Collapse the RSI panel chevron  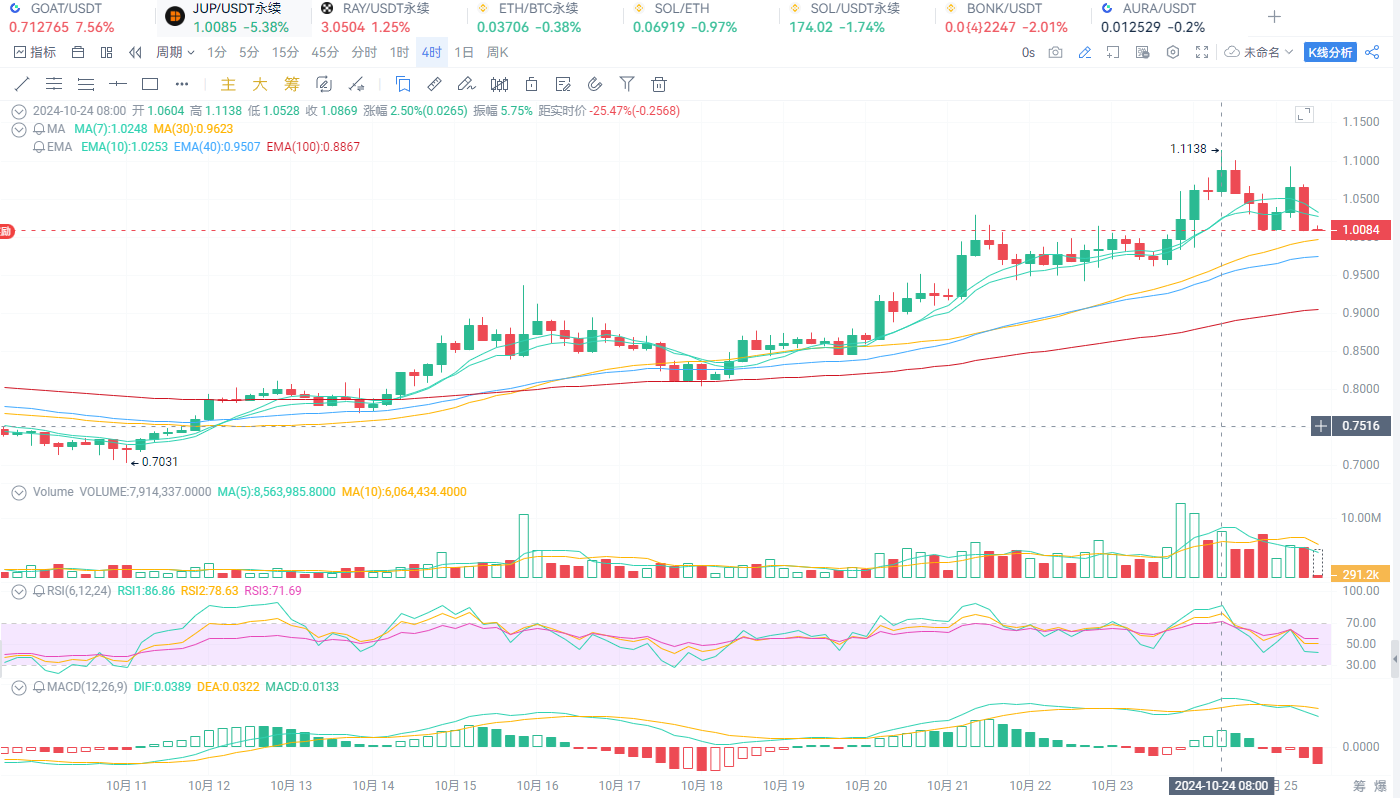point(19,591)
